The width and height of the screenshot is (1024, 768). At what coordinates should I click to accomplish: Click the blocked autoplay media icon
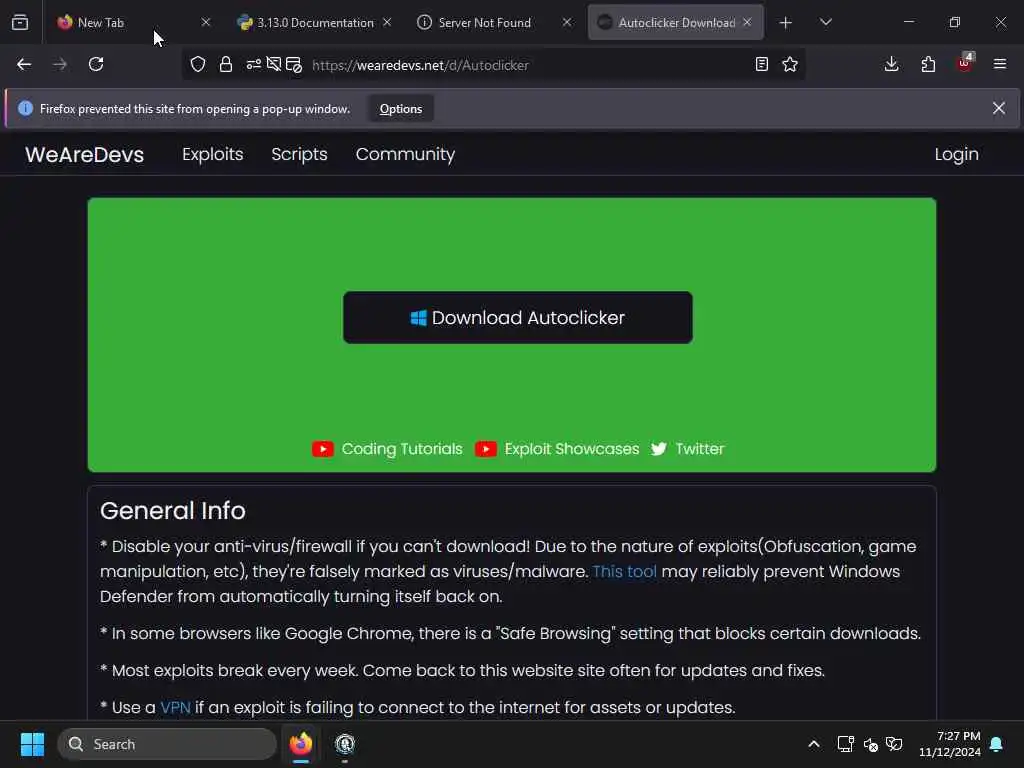pos(274,64)
